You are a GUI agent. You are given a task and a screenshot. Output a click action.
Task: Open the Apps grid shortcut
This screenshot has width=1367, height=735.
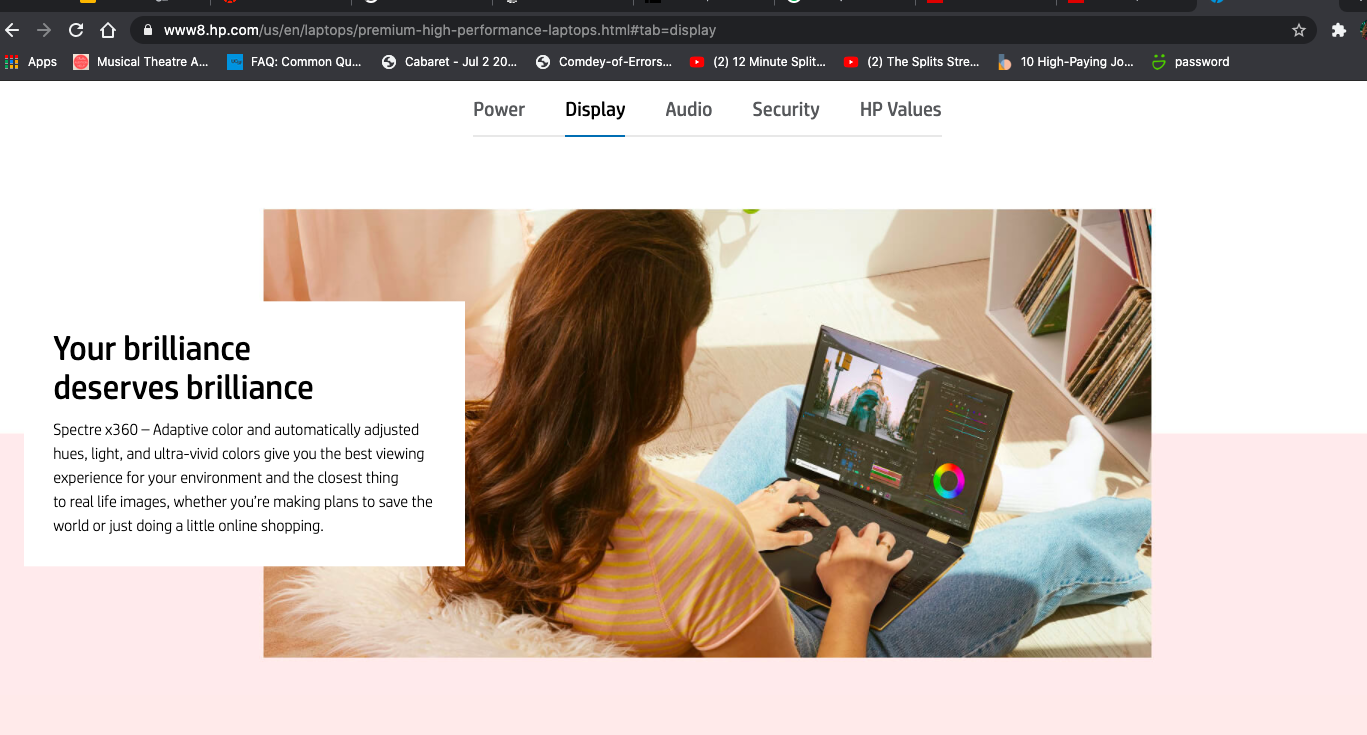tap(32, 62)
